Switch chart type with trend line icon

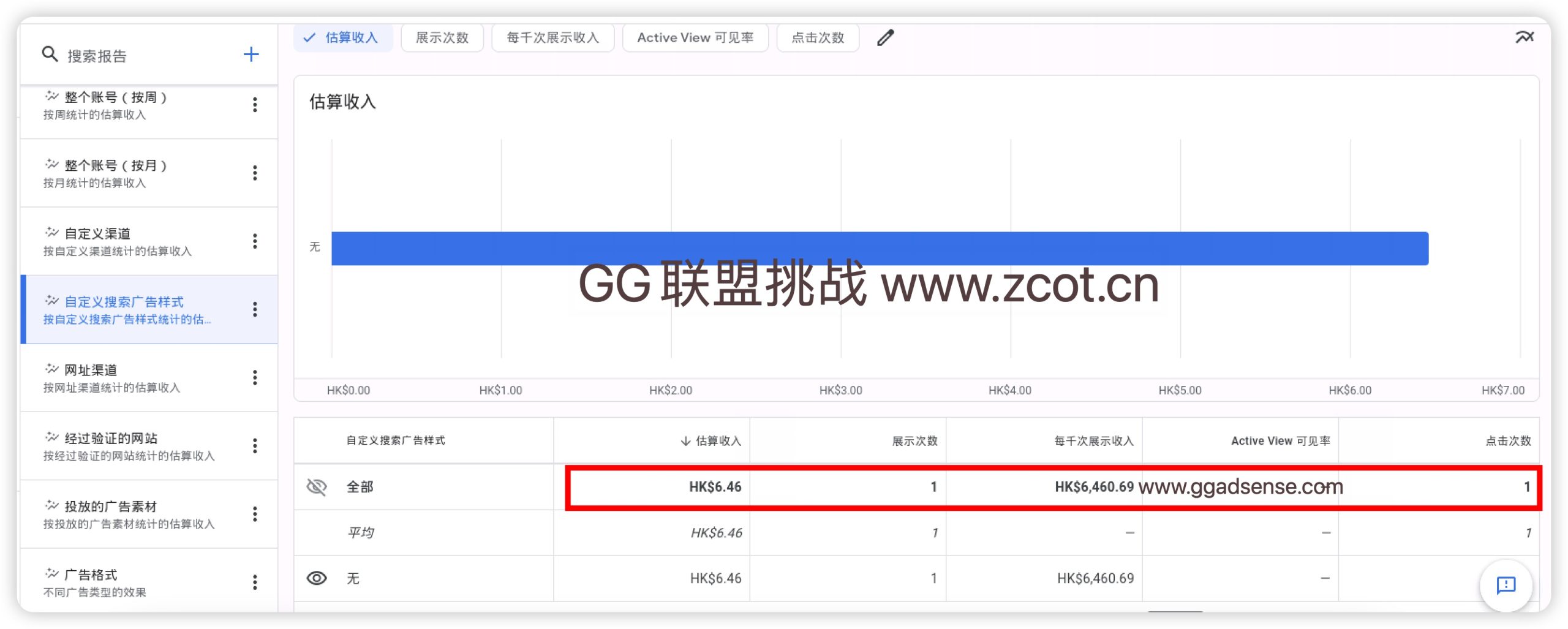1525,38
